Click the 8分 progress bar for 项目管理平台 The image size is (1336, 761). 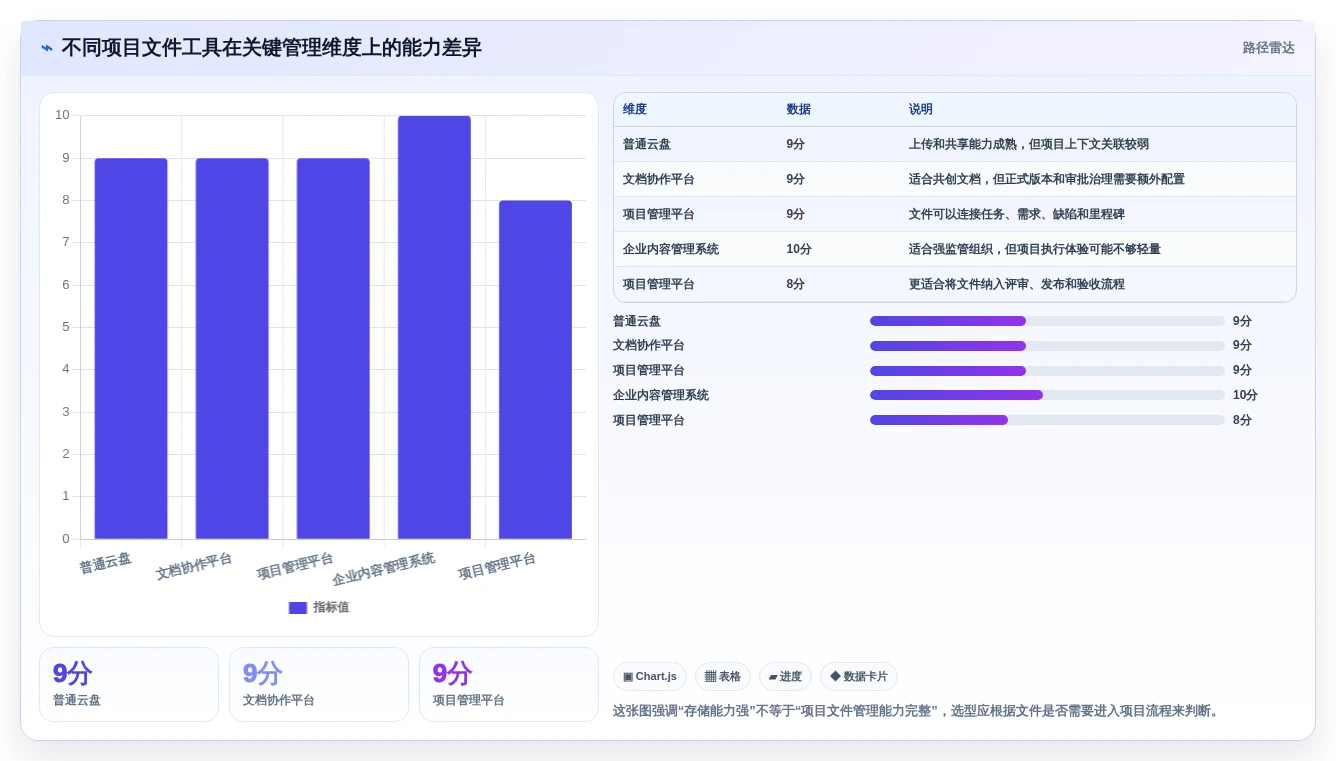click(x=1047, y=420)
